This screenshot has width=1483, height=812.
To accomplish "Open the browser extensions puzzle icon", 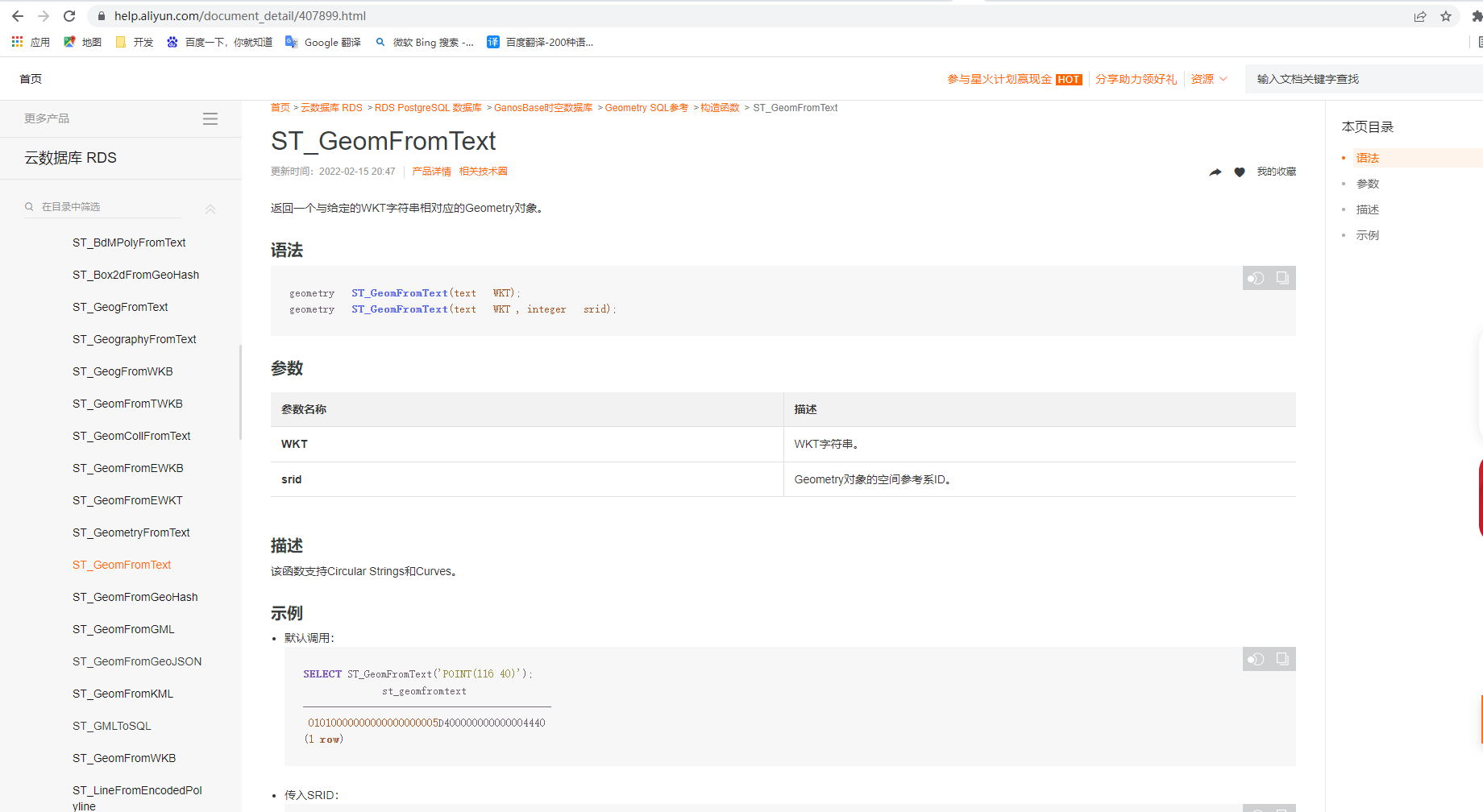I will click(1477, 16).
